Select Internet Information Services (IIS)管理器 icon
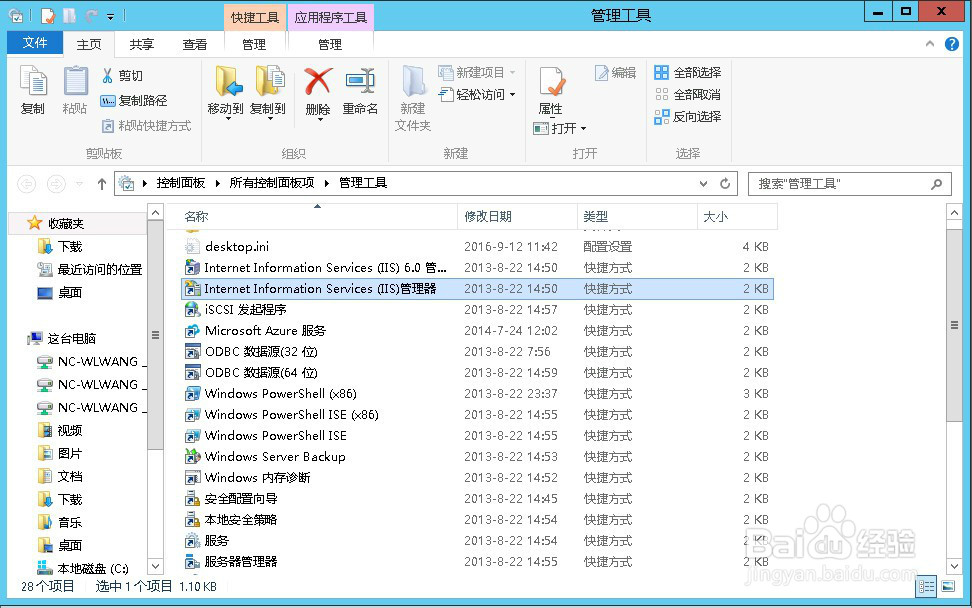Viewport: 972px width, 608px height. pyautogui.click(x=193, y=289)
